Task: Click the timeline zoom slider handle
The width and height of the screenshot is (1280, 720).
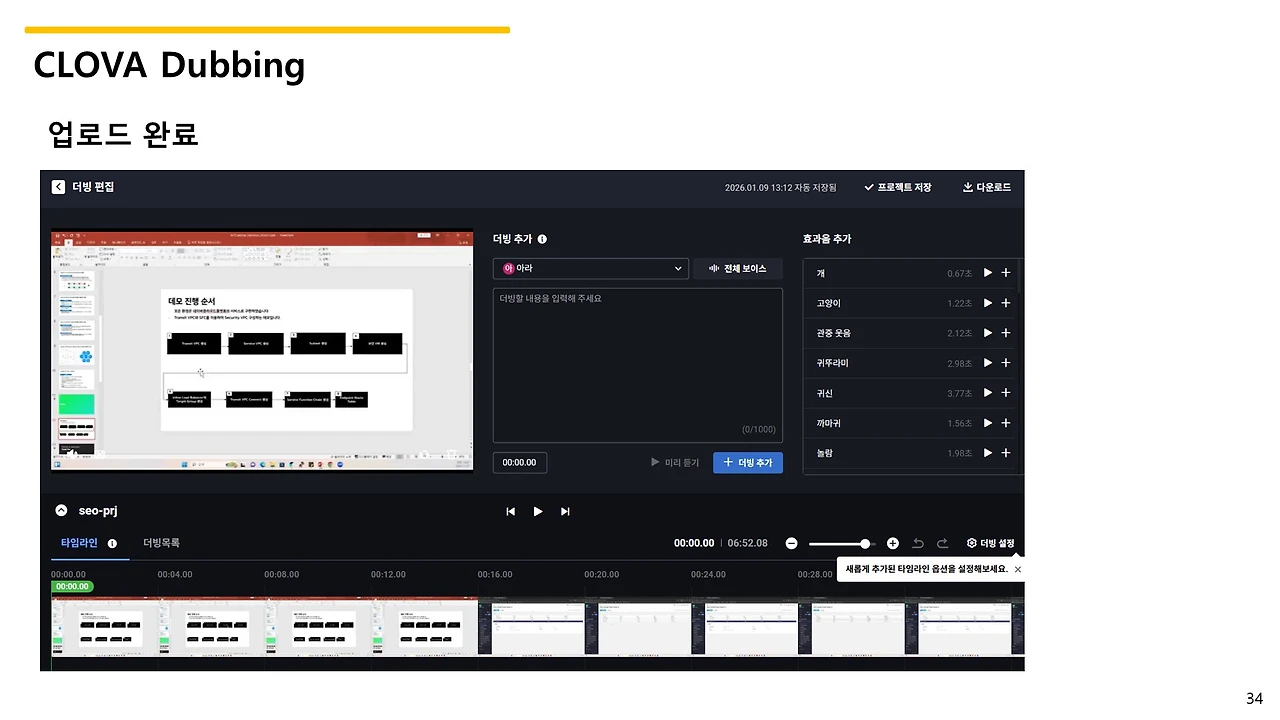Action: 865,543
